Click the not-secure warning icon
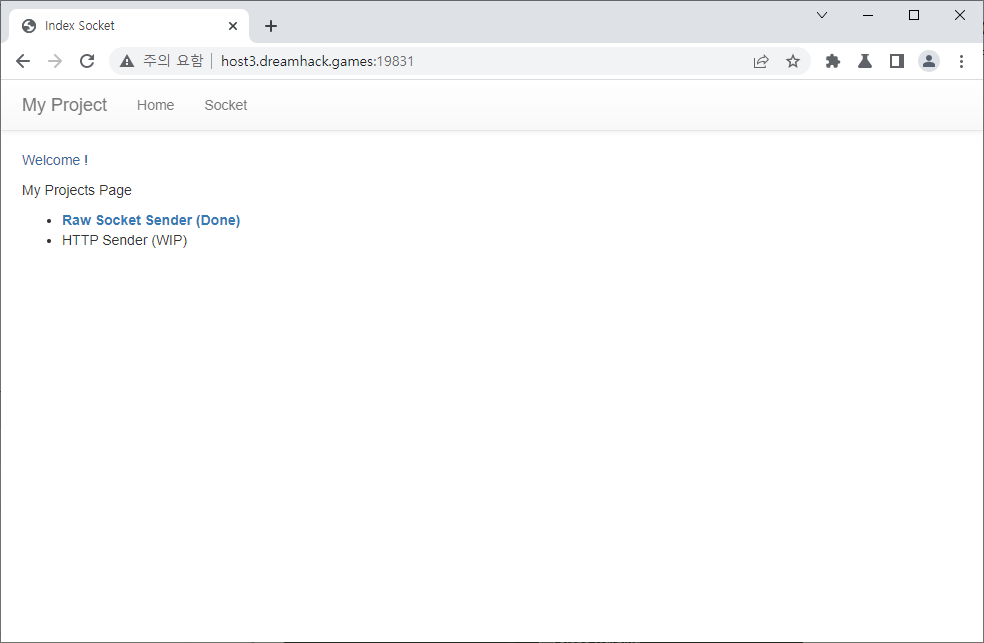 127,61
